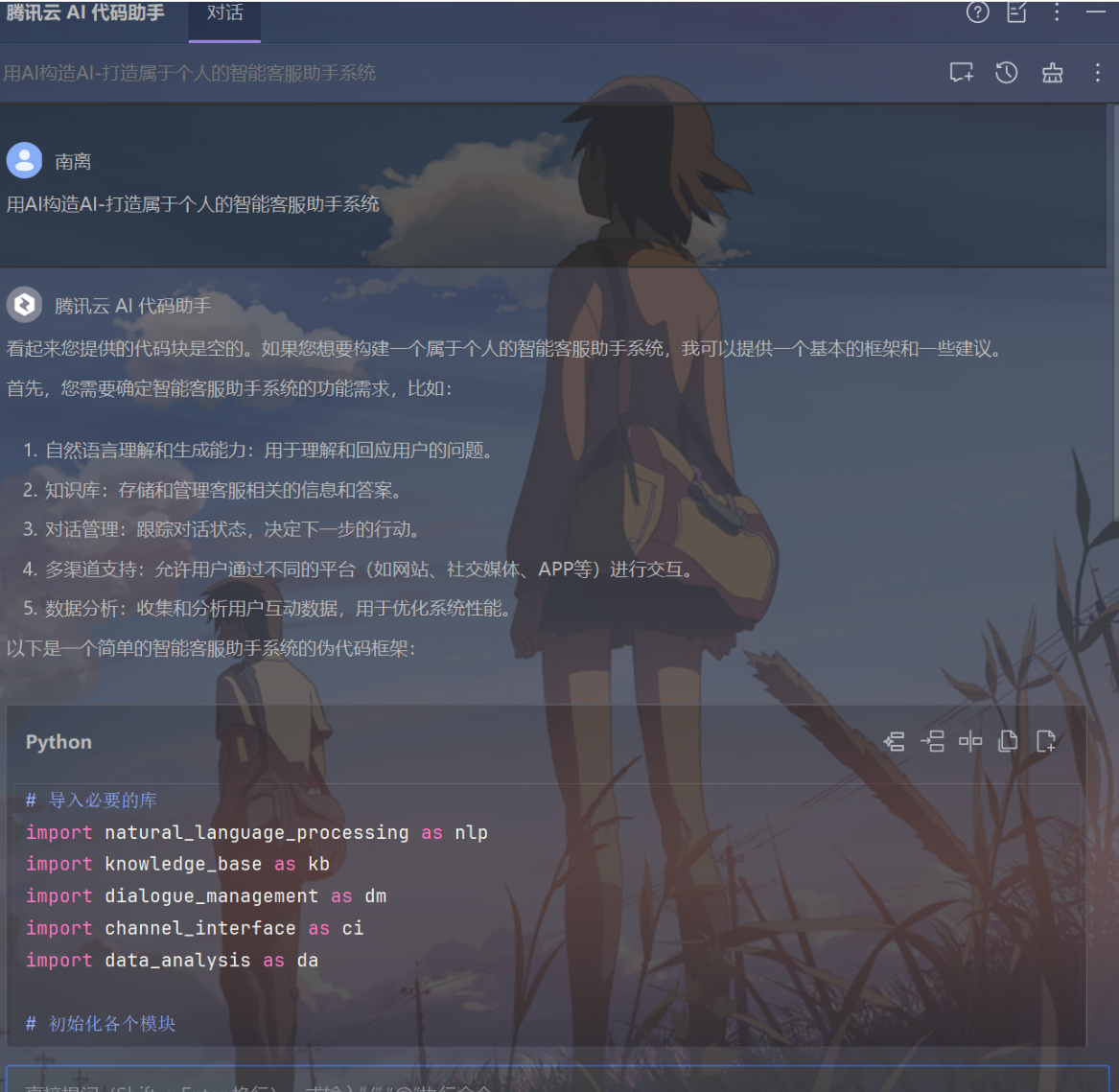This screenshot has width=1119, height=1092.
Task: Click the username 南离
Action: [73, 161]
